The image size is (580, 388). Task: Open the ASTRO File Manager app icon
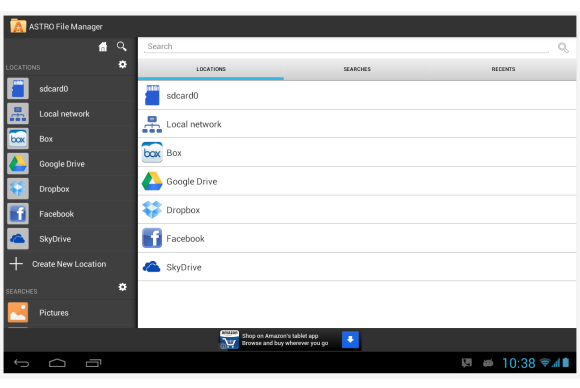[x=18, y=26]
